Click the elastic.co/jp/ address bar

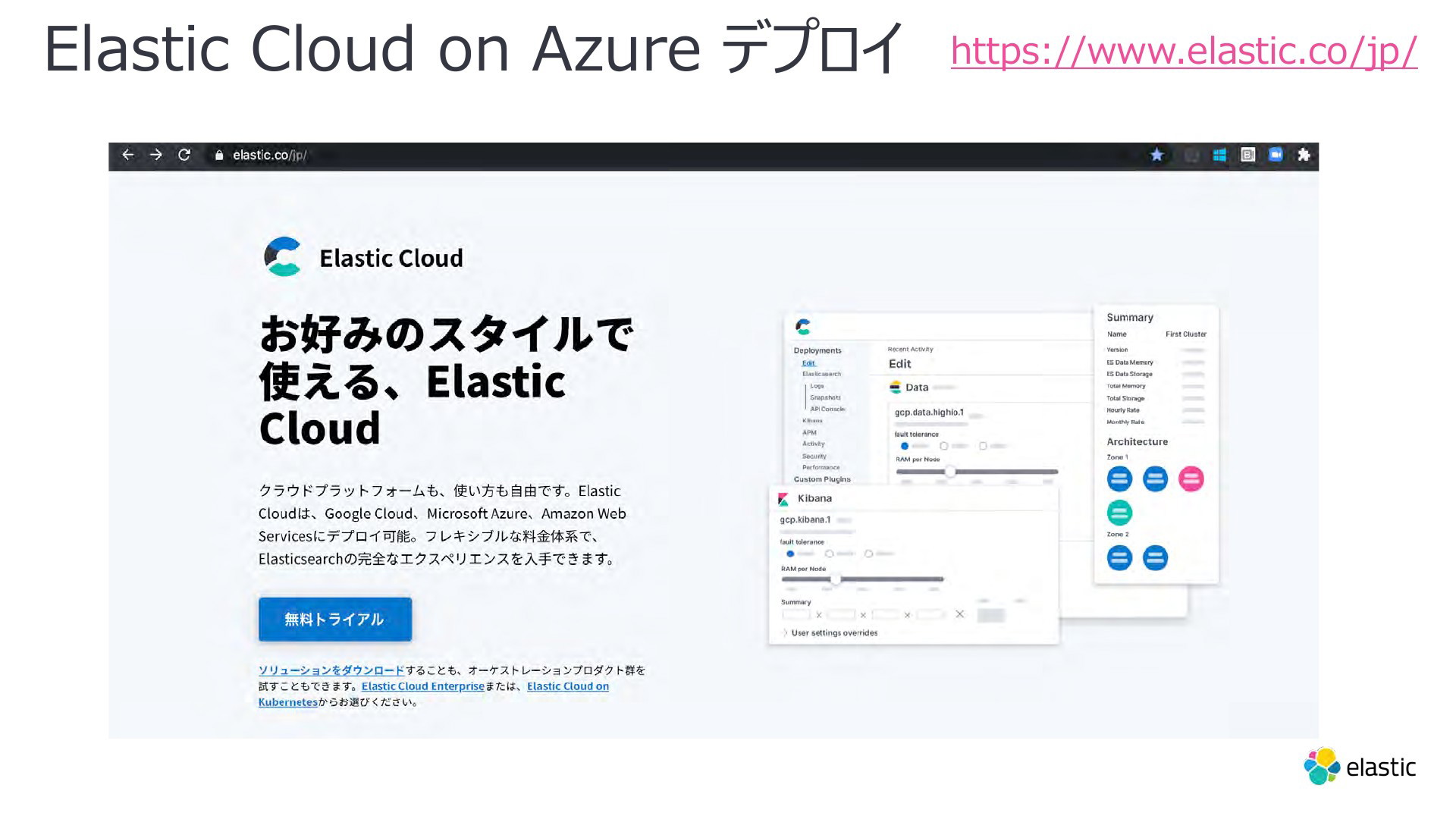click(x=270, y=155)
